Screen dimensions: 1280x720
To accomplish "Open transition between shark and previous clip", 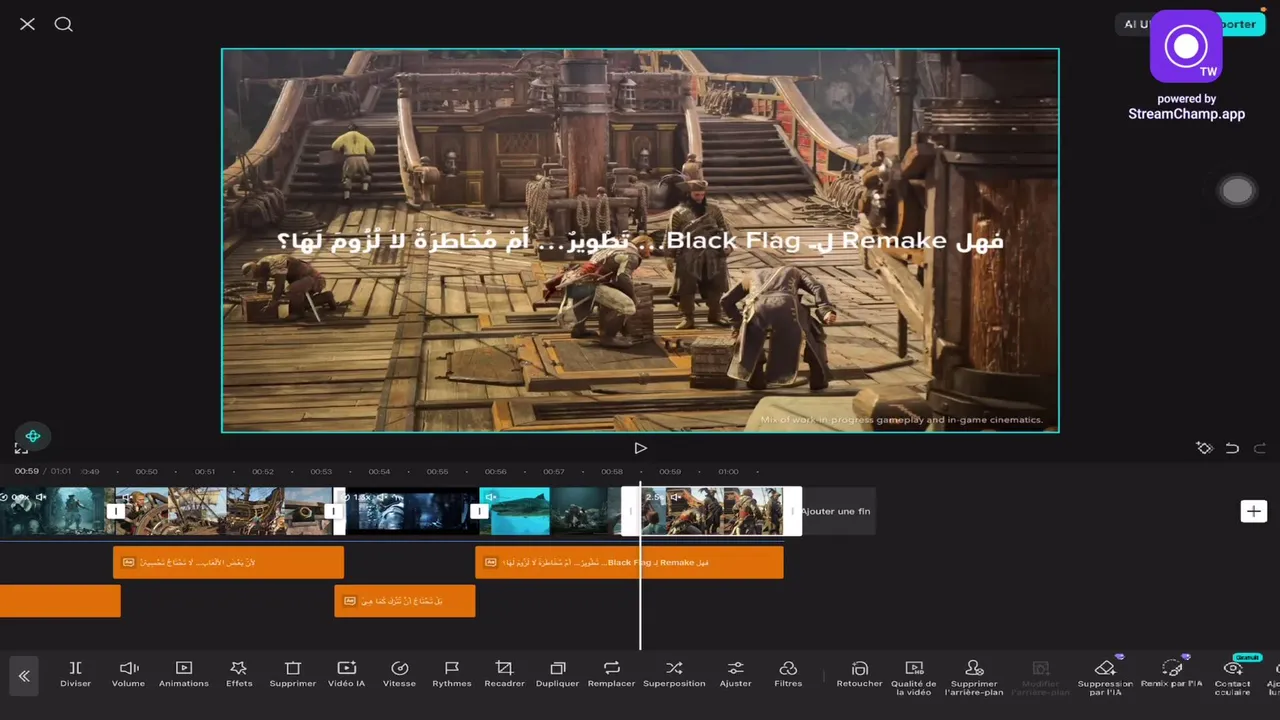I will click(x=479, y=511).
